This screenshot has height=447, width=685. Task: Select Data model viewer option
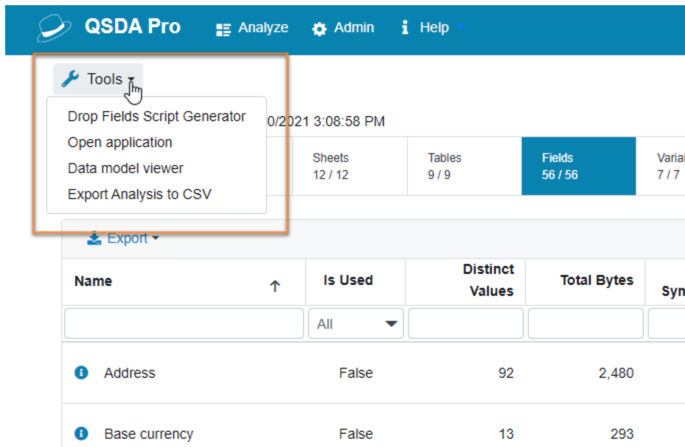click(125, 168)
